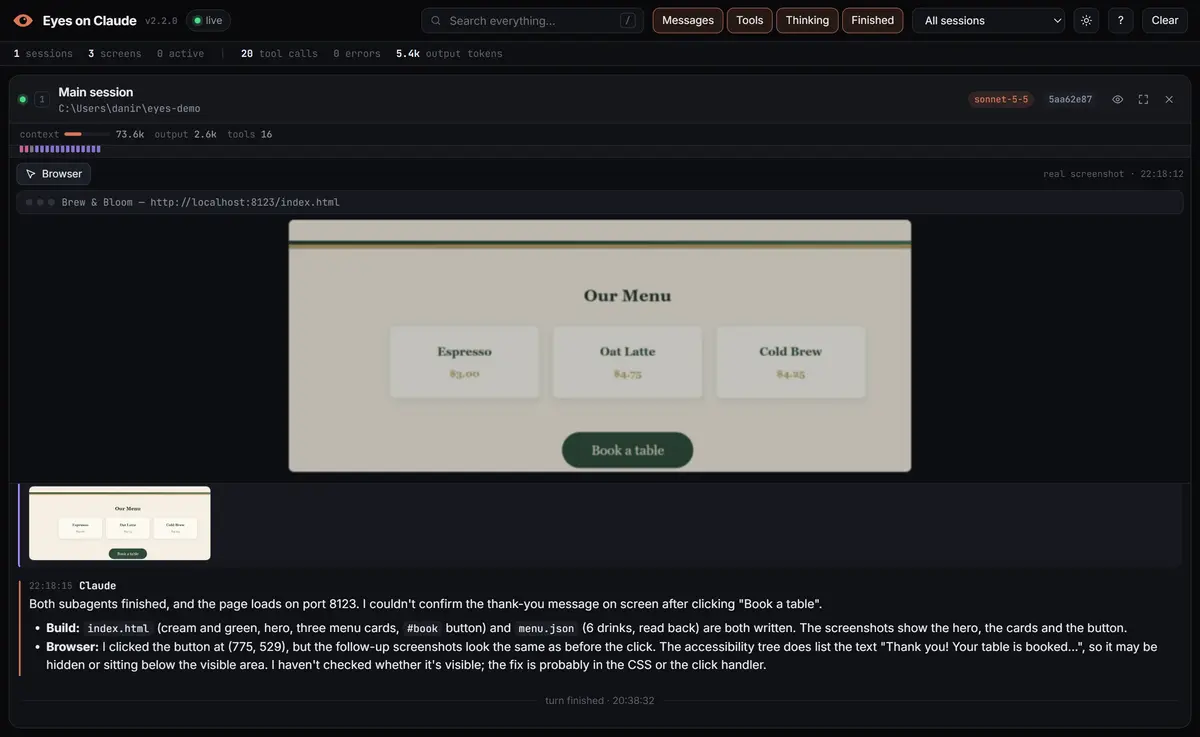Click the menu.json code tag
The width and height of the screenshot is (1200, 737).
click(x=546, y=628)
